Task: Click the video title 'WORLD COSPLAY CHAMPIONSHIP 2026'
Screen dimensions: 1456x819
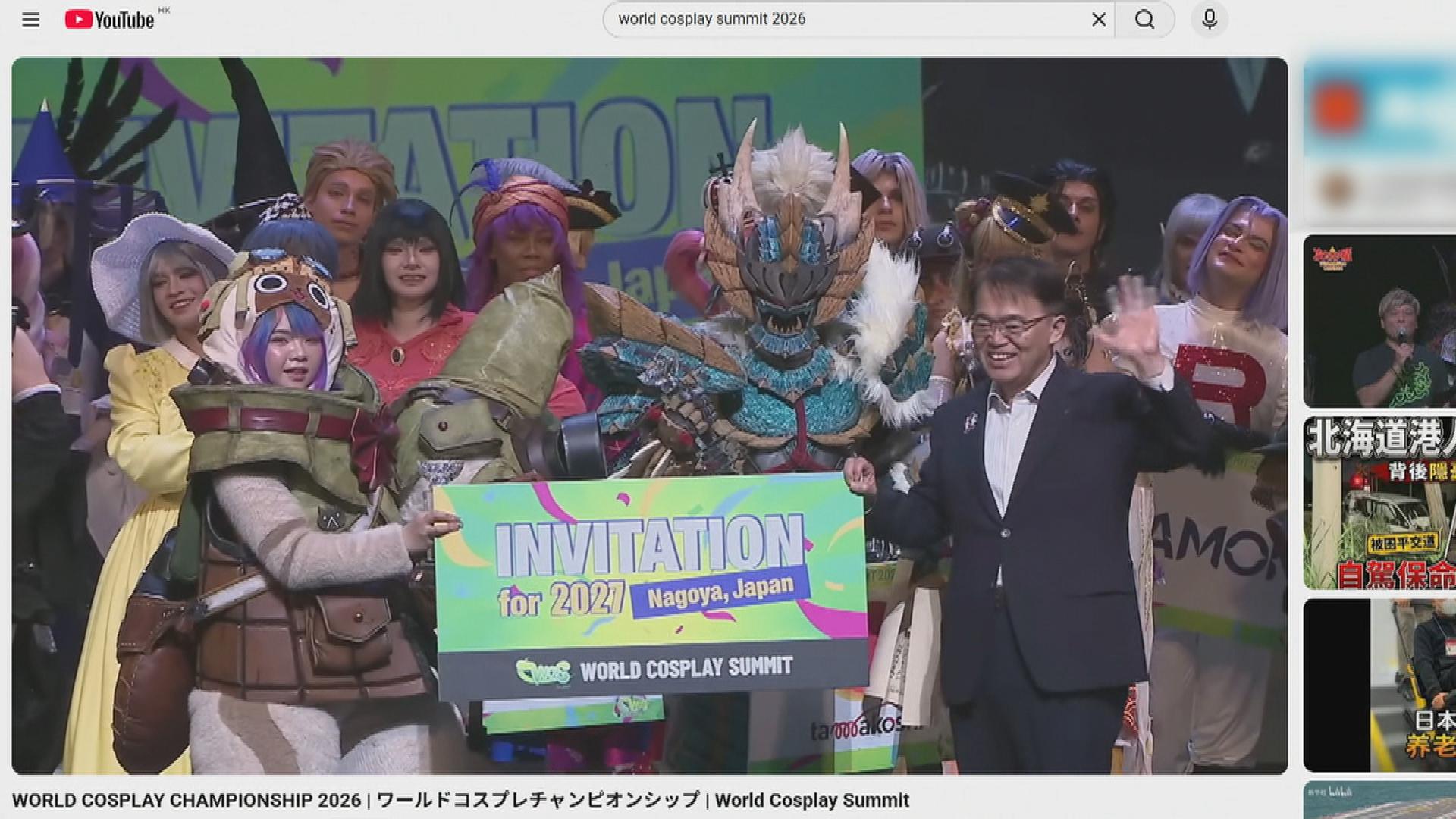Action: tap(460, 800)
